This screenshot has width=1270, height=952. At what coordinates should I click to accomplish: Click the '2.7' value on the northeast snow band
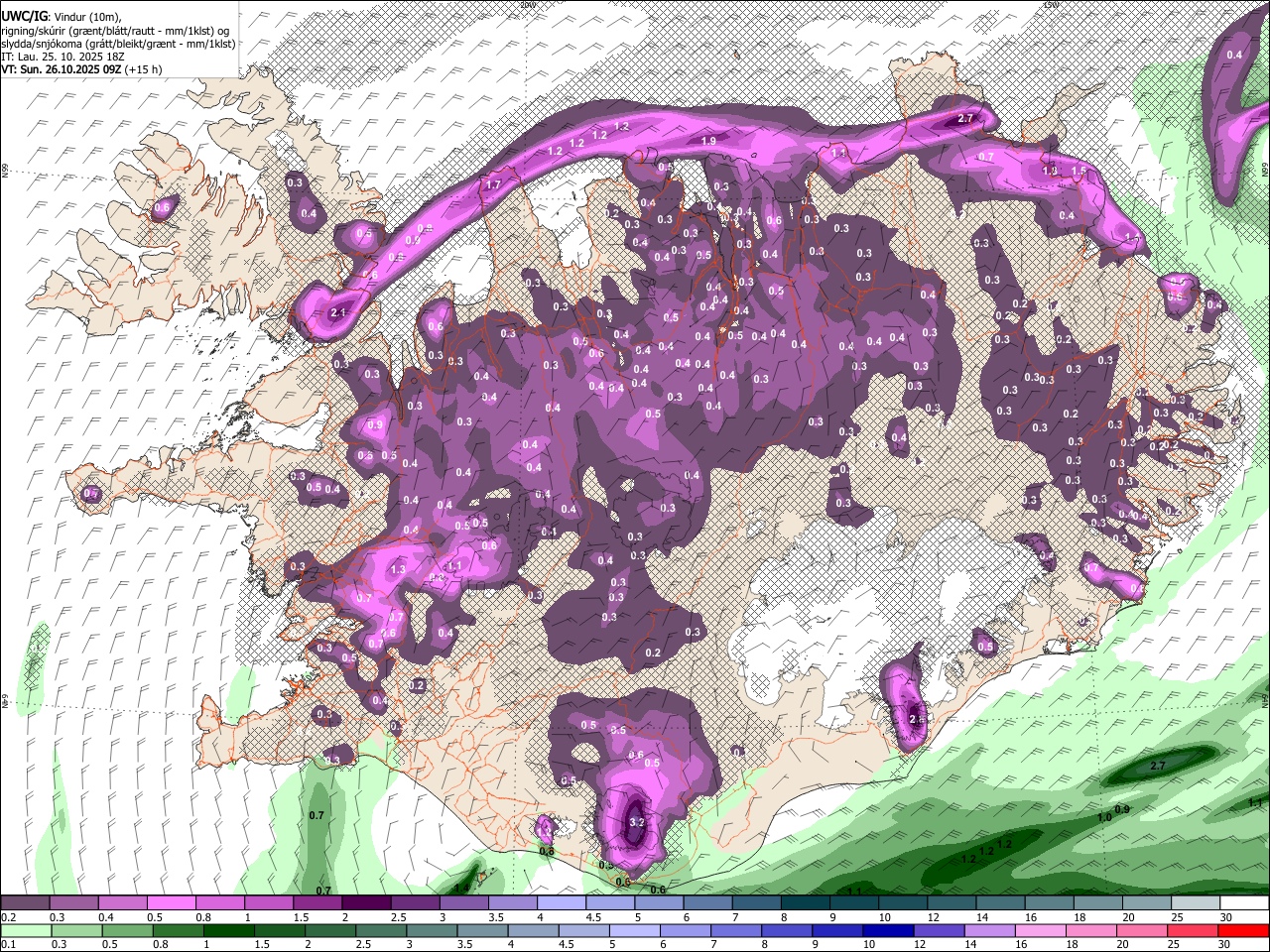tap(965, 119)
